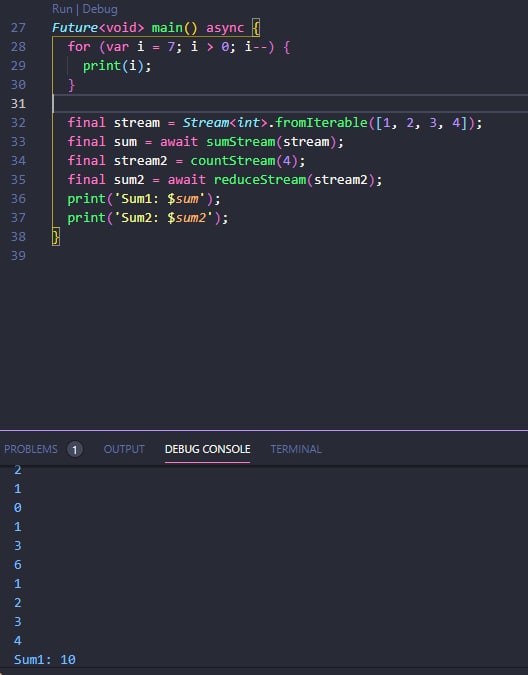Click the Run CodeLens link above main
The image size is (528, 675).
[x=62, y=9]
